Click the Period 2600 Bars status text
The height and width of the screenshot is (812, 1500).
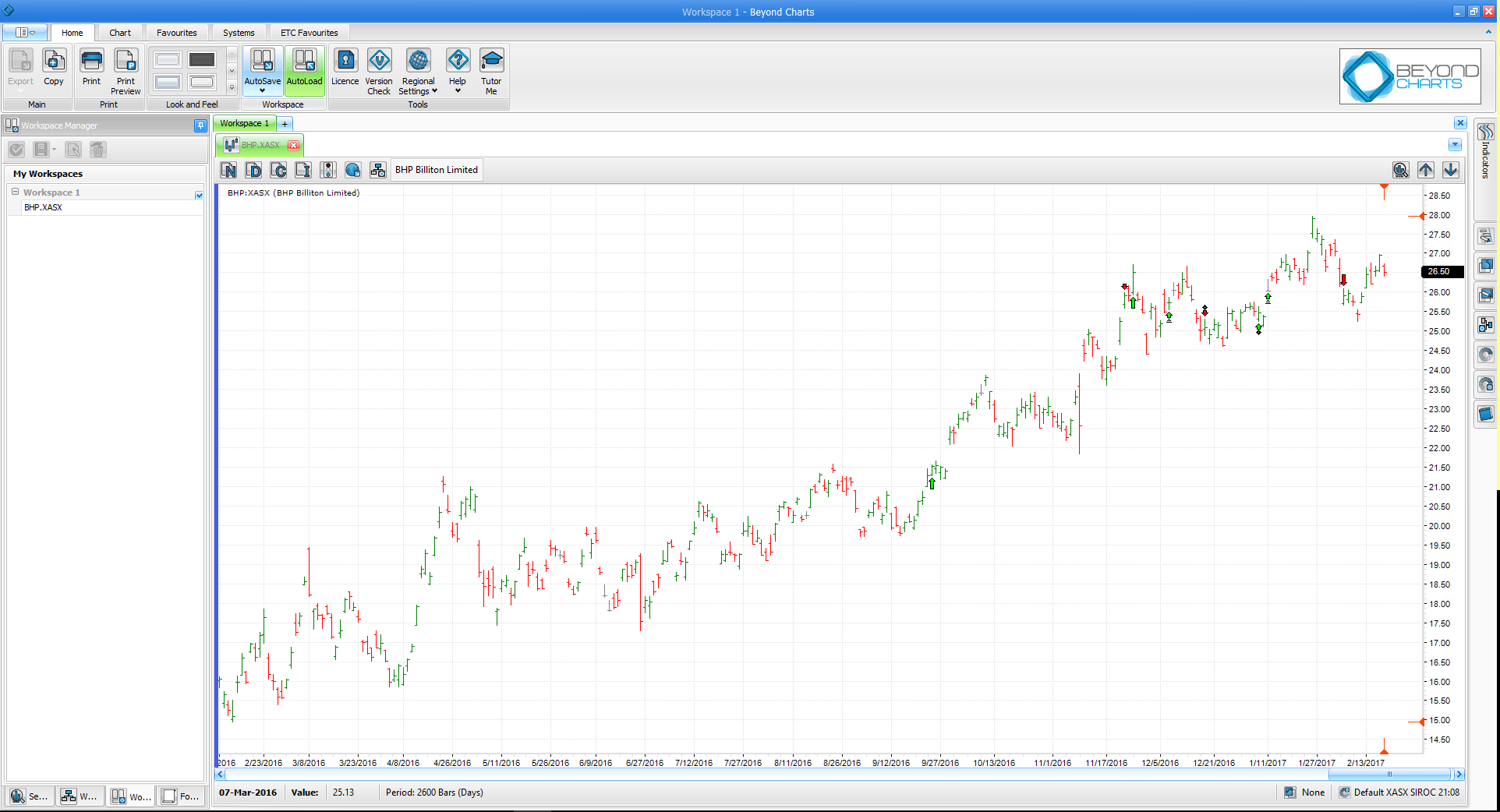click(434, 793)
